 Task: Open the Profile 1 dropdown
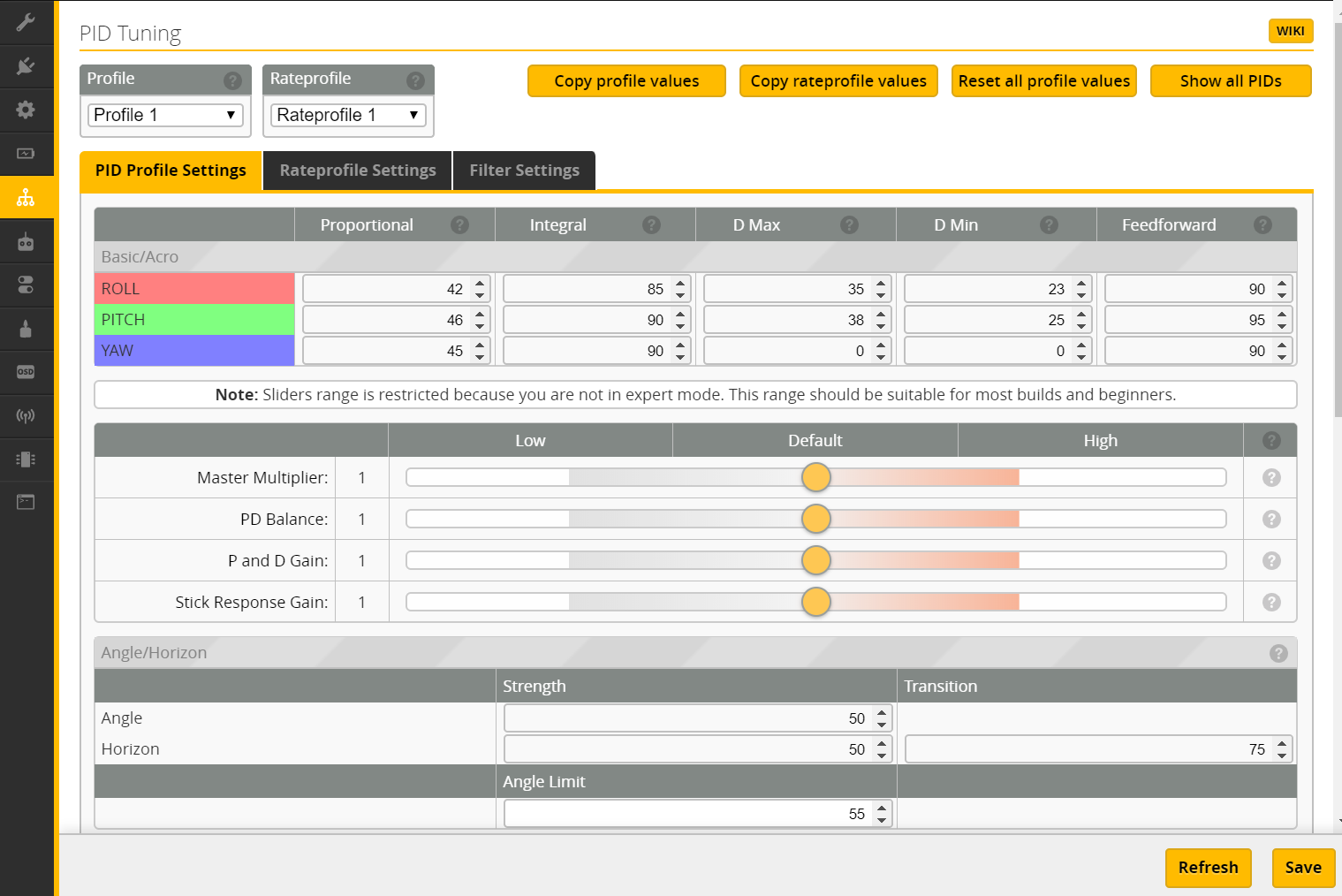[165, 115]
